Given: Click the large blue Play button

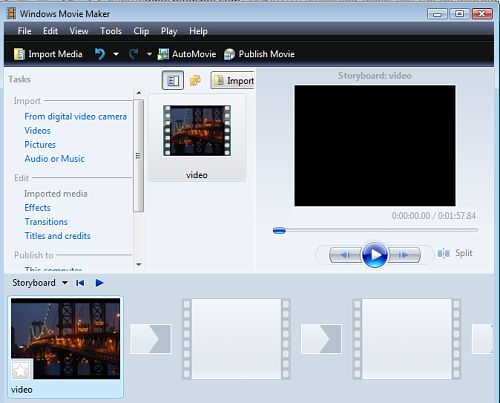Looking at the screenshot, I should pyautogui.click(x=375, y=255).
